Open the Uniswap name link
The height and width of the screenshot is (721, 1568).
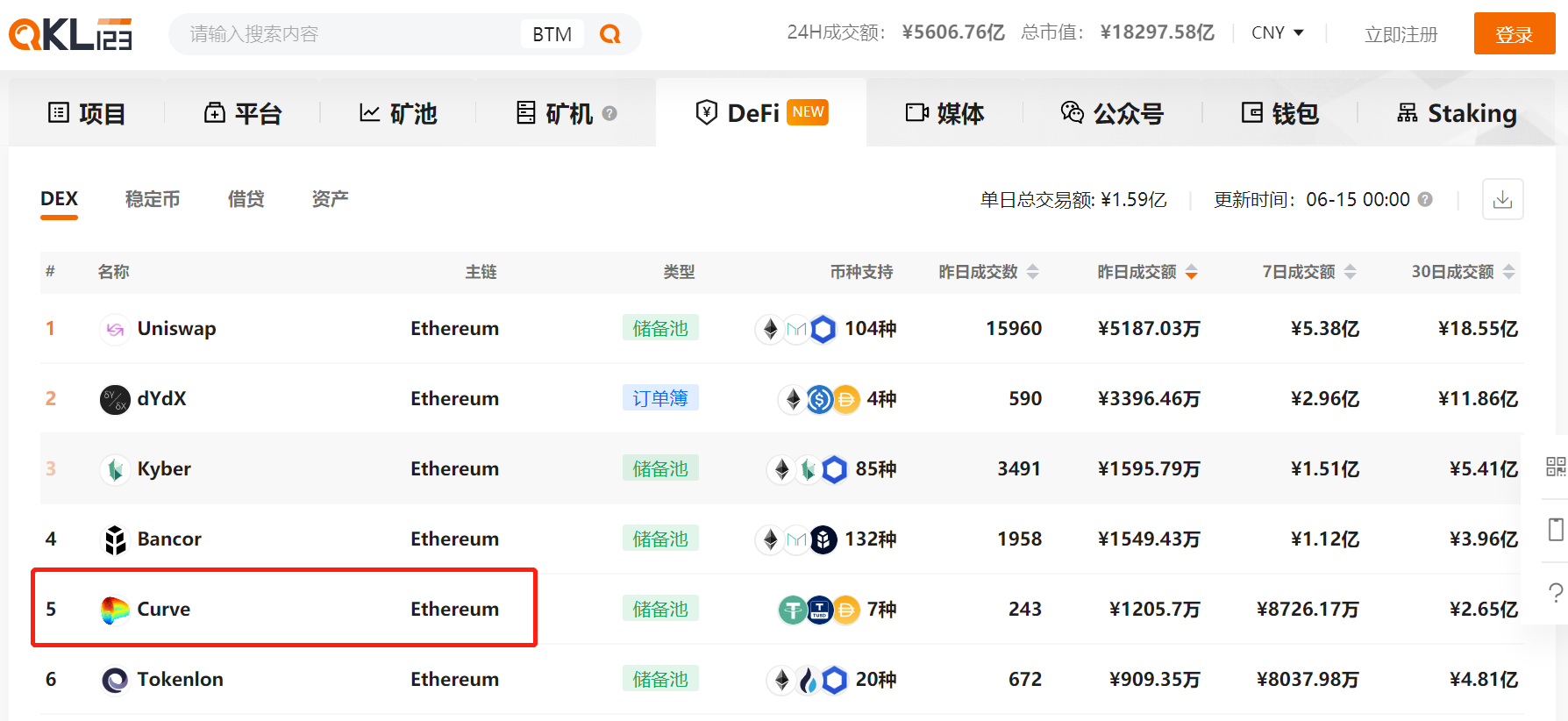click(176, 329)
